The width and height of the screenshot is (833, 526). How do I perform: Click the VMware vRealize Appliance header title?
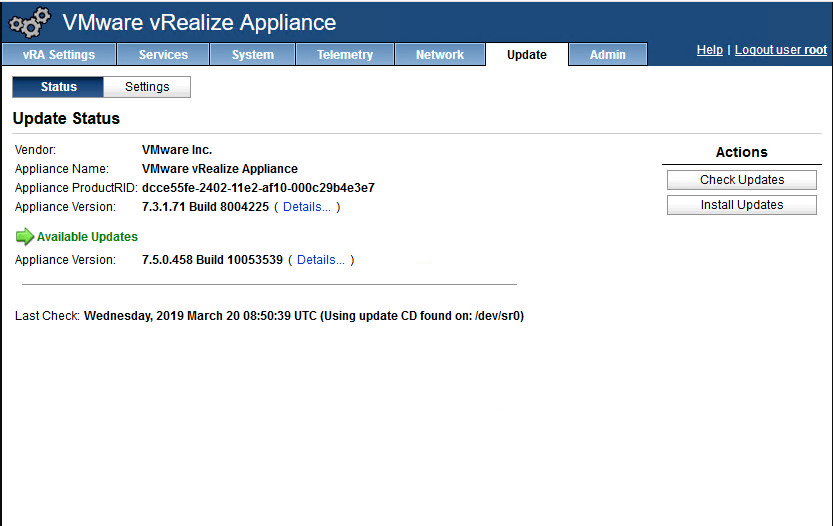(x=199, y=22)
